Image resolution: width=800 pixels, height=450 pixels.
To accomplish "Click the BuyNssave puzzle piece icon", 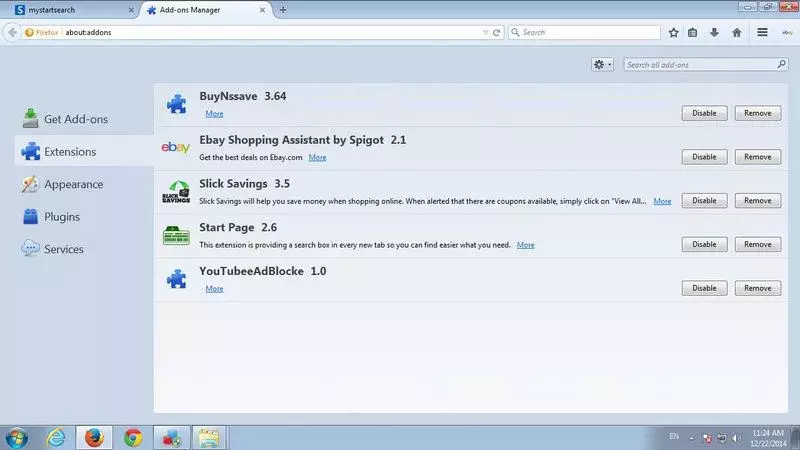I will pyautogui.click(x=177, y=104).
